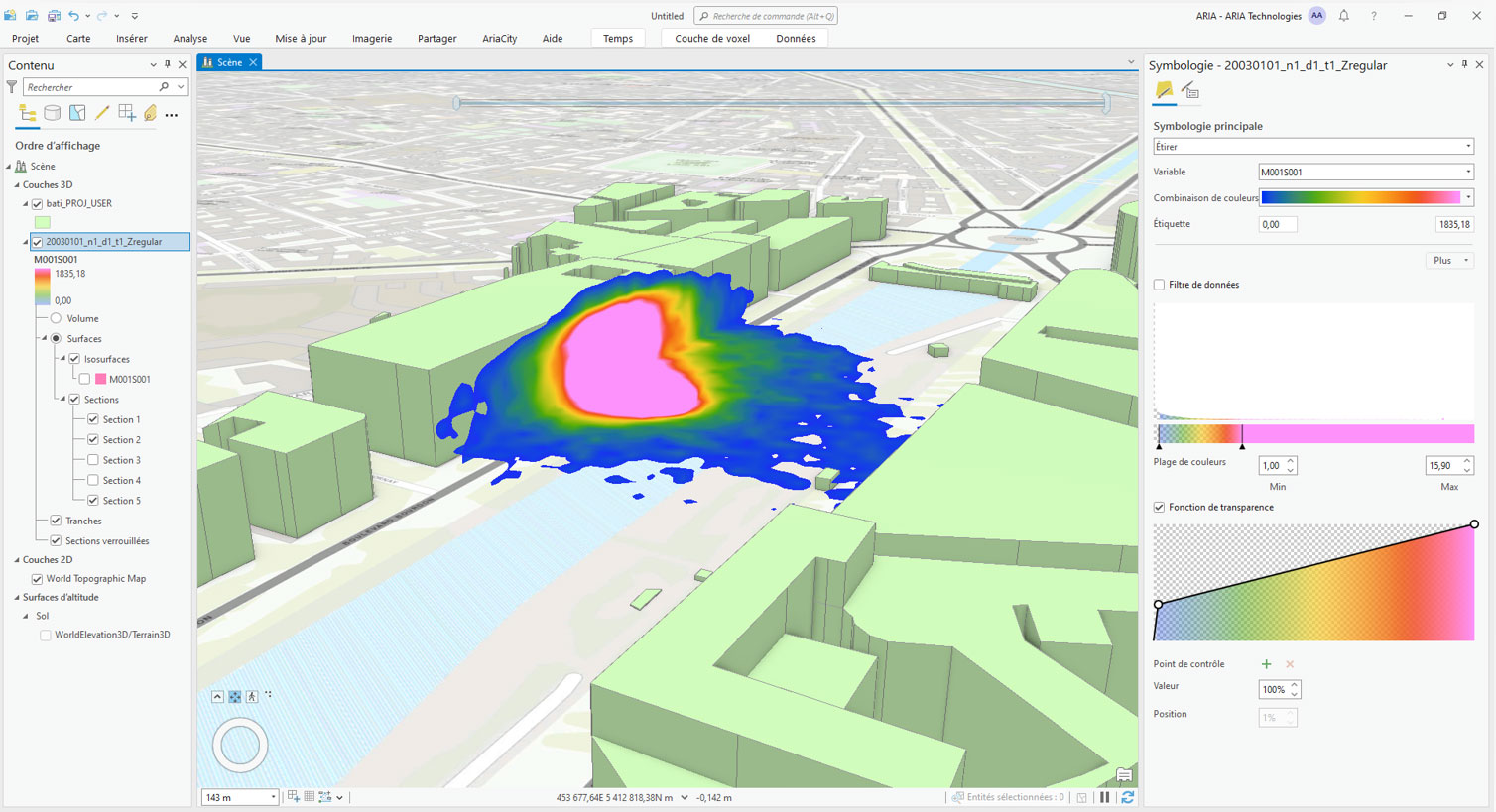Image resolution: width=1496 pixels, height=812 pixels.
Task: Uncheck the Tranches checkbox
Action: (x=57, y=521)
